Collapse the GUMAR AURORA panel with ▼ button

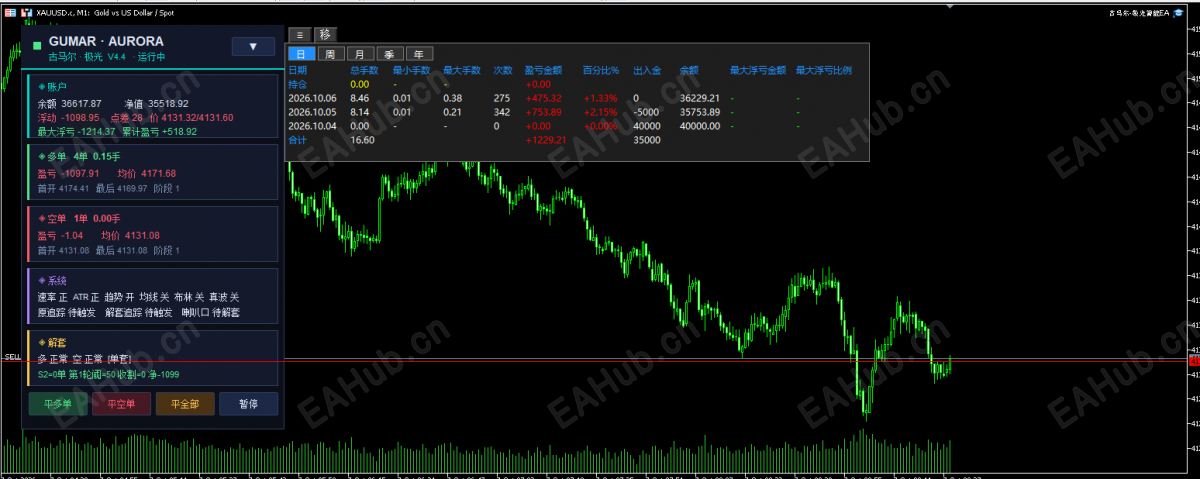click(x=253, y=46)
